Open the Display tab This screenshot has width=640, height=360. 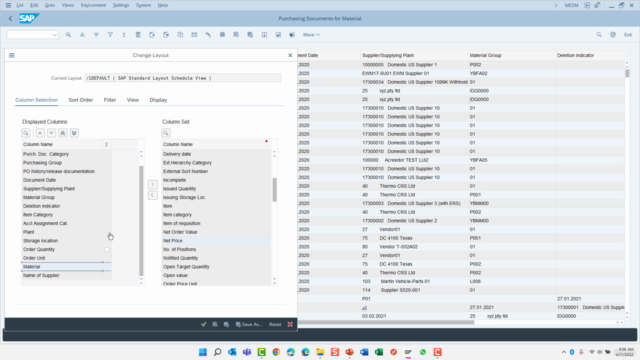(158, 100)
